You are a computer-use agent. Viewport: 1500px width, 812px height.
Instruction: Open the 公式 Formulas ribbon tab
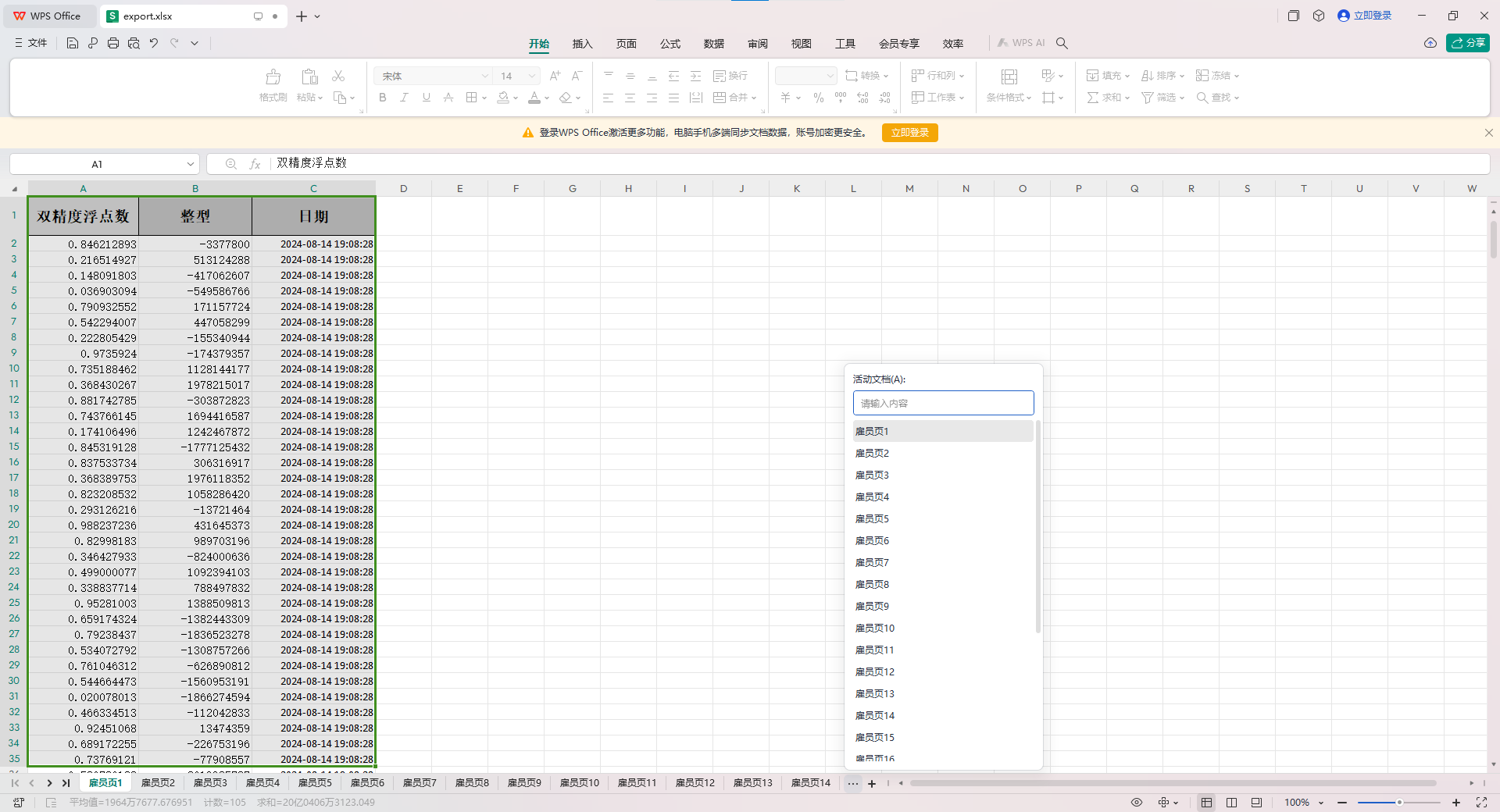click(x=670, y=44)
